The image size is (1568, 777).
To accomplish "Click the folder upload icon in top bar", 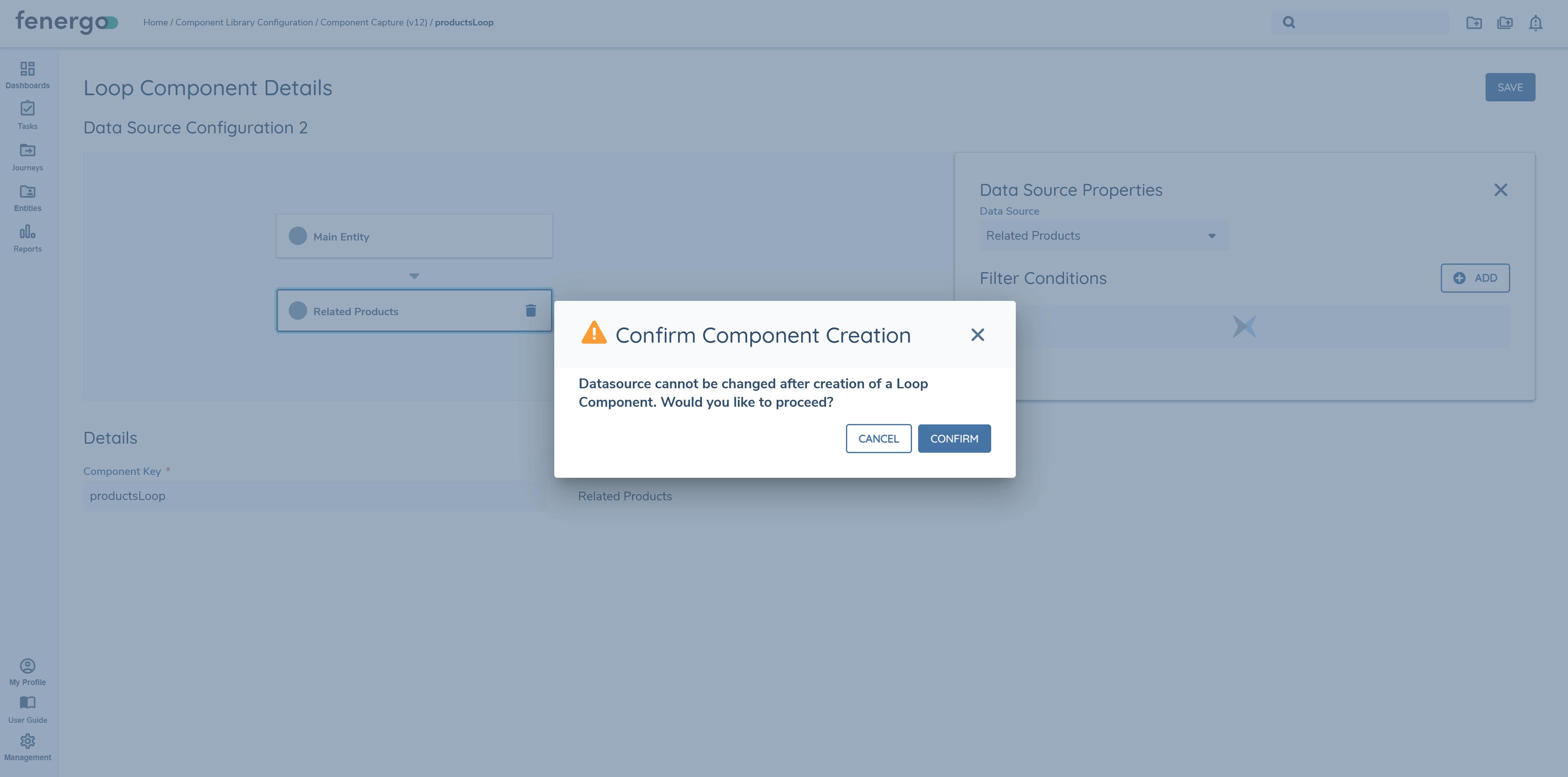I will click(1505, 23).
